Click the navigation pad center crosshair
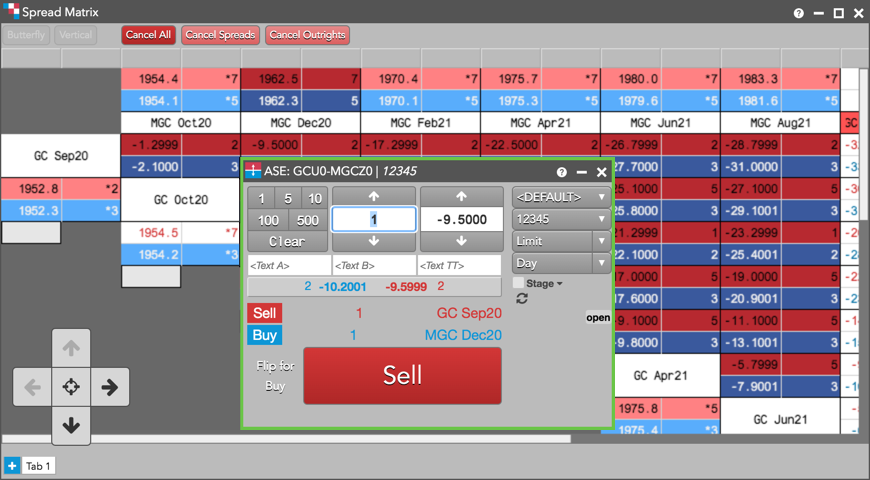870x480 pixels. tap(71, 387)
